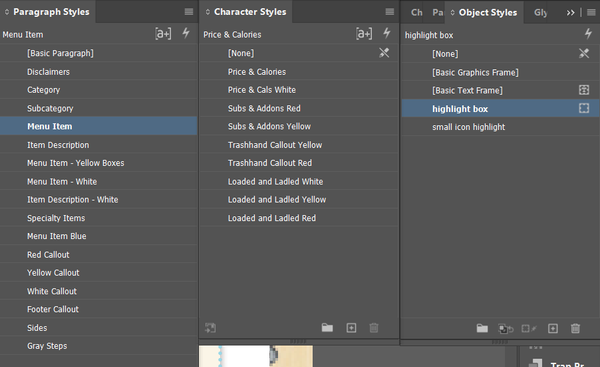Apply the Yellow Callout style
This screenshot has width=600, height=367.
pos(99,272)
